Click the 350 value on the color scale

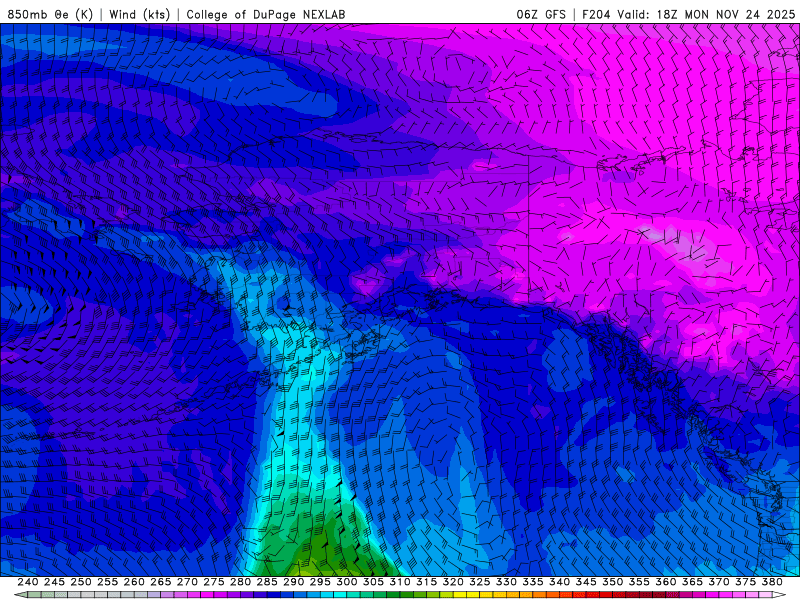pos(612,582)
